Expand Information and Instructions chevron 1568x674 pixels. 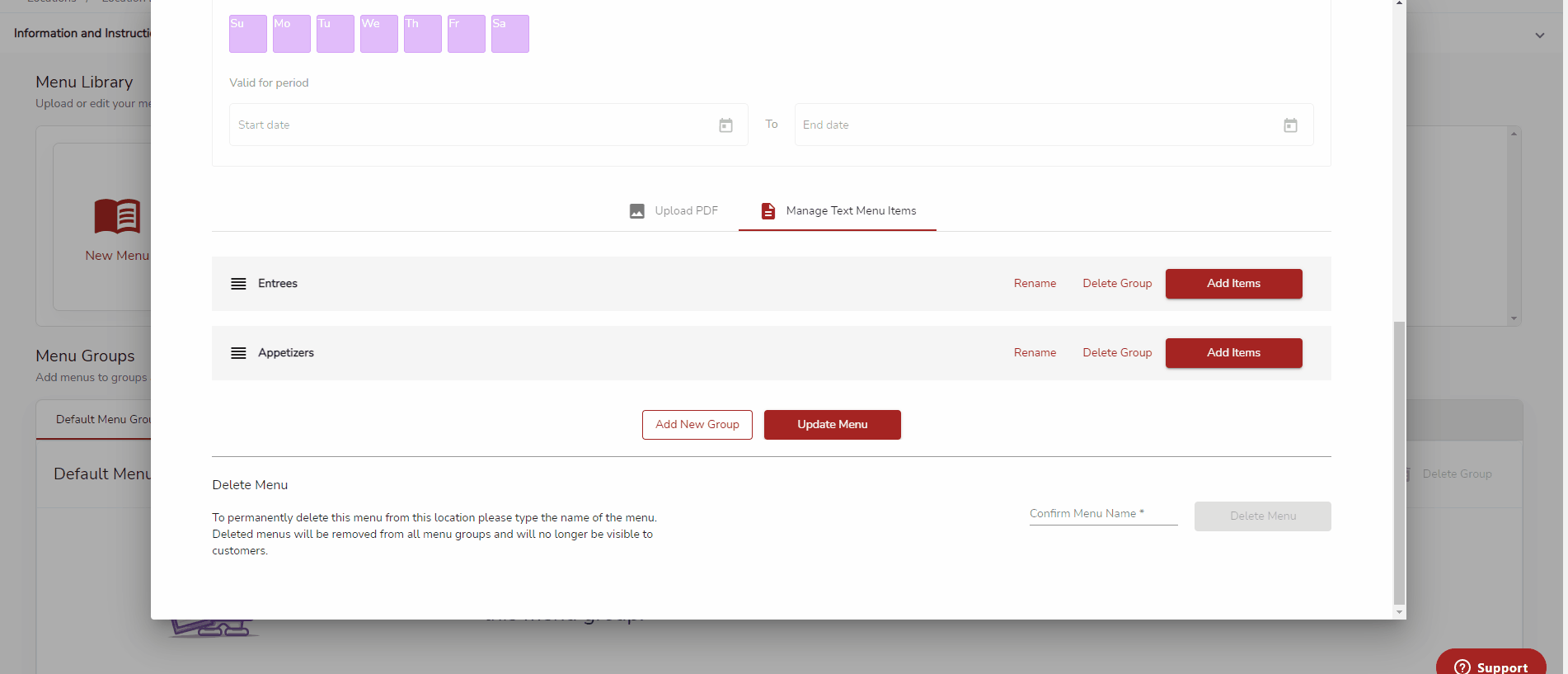click(1539, 35)
